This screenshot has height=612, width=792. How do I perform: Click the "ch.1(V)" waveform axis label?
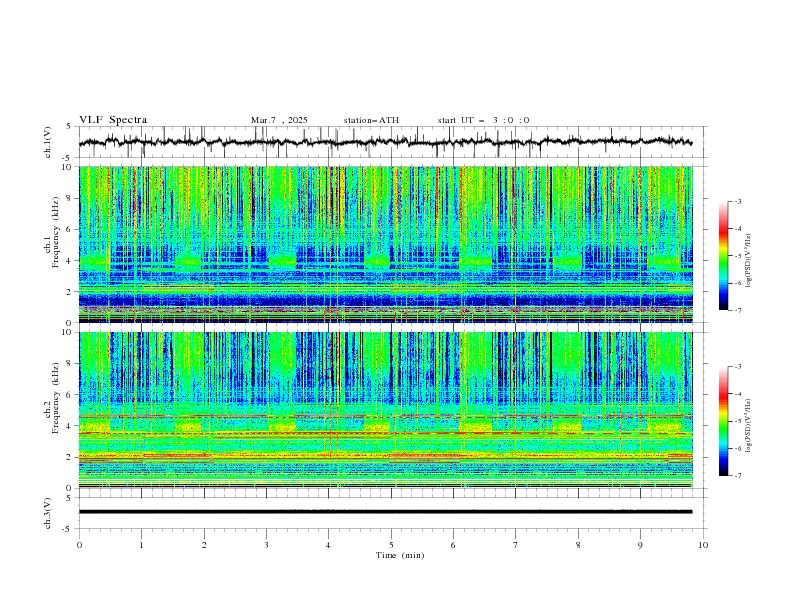click(48, 142)
